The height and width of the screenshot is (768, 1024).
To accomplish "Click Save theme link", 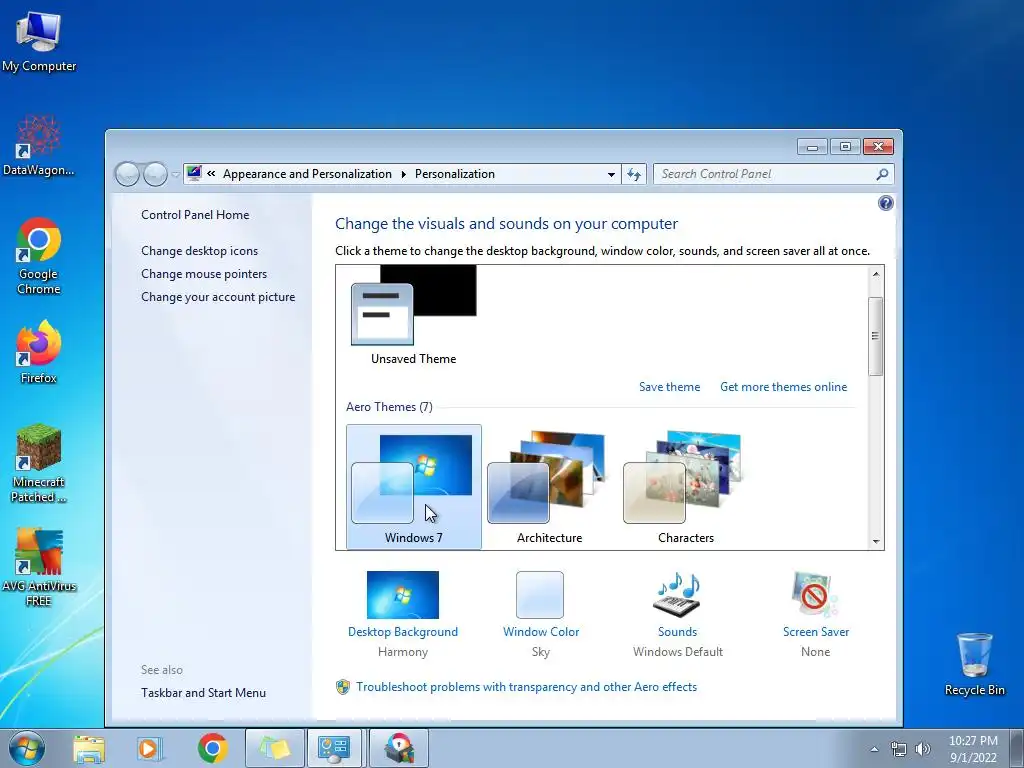I will click(x=669, y=387).
